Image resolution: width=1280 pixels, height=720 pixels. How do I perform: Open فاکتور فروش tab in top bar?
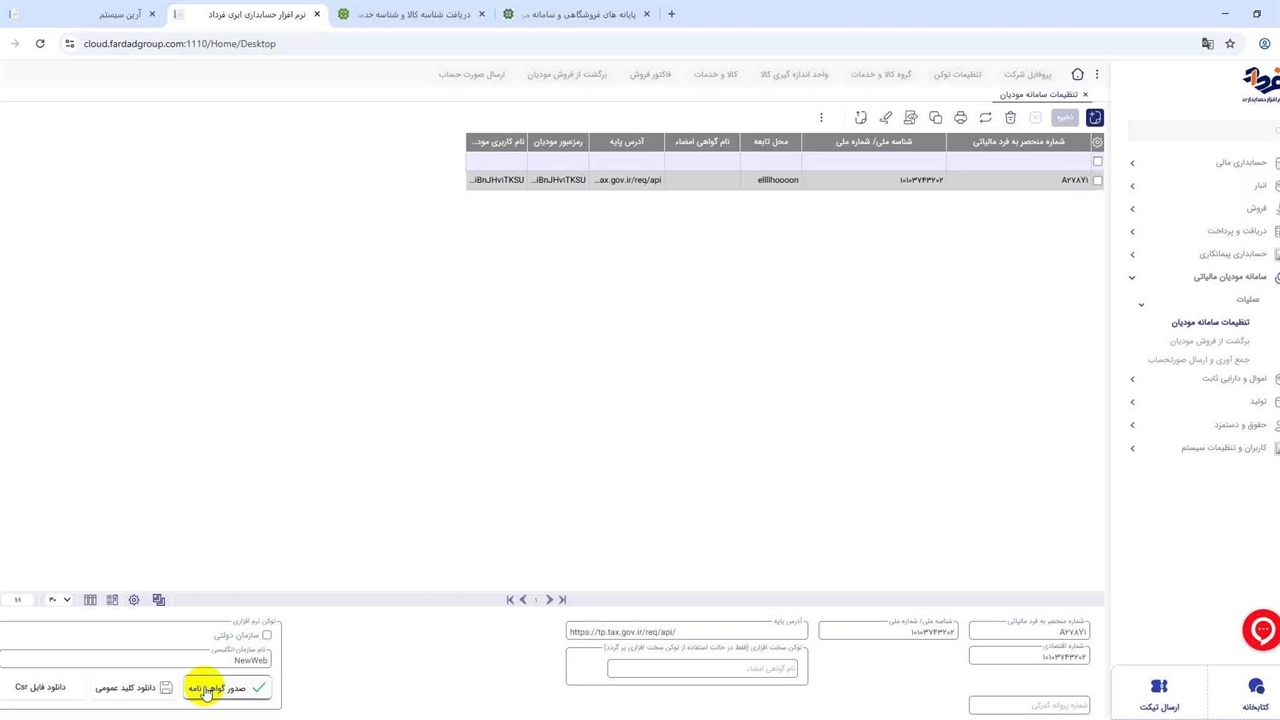[650, 75]
